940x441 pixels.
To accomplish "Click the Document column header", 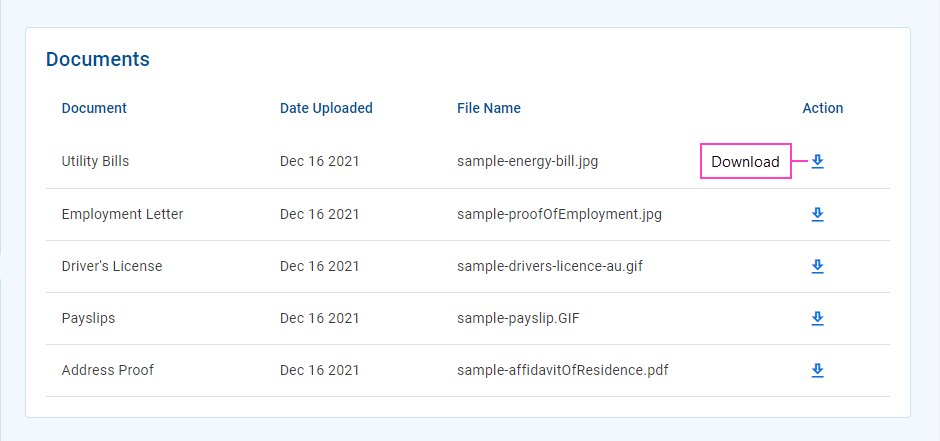I will click(94, 108).
